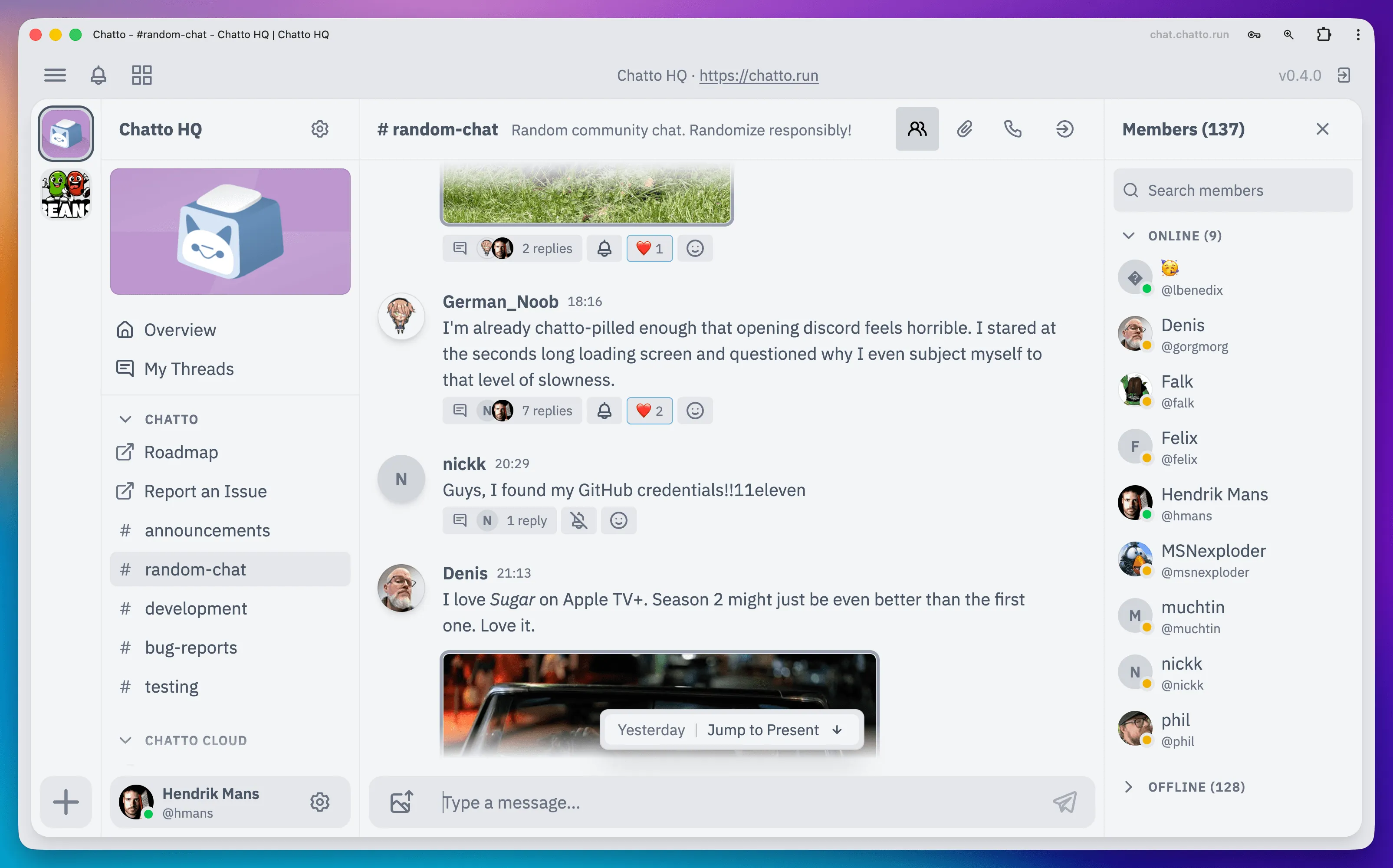
Task: Open the notifications bell in the top bar
Action: coord(98,75)
